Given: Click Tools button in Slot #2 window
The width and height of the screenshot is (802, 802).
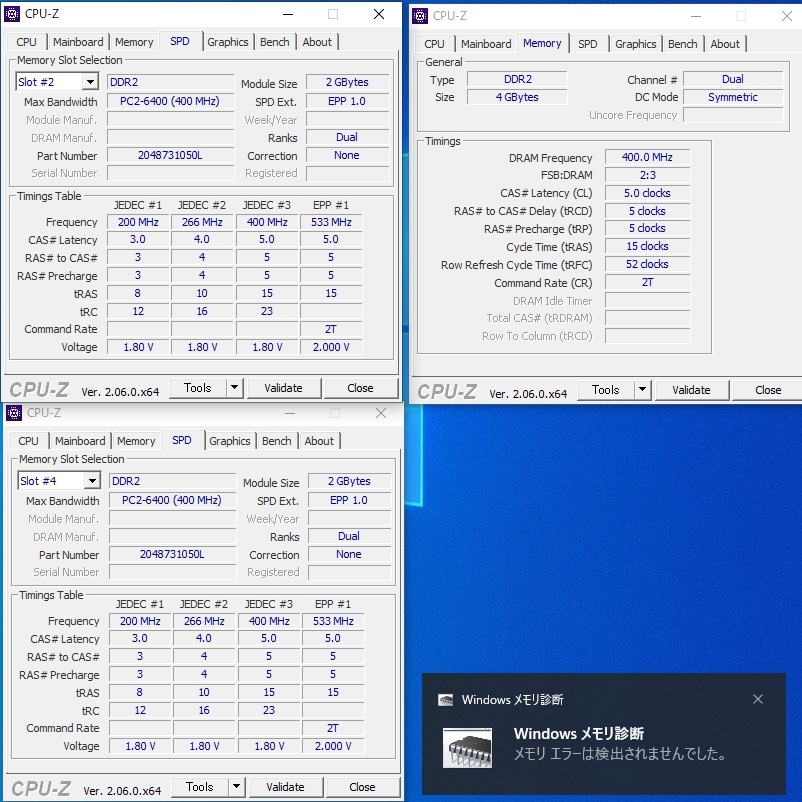Looking at the screenshot, I should tap(198, 388).
